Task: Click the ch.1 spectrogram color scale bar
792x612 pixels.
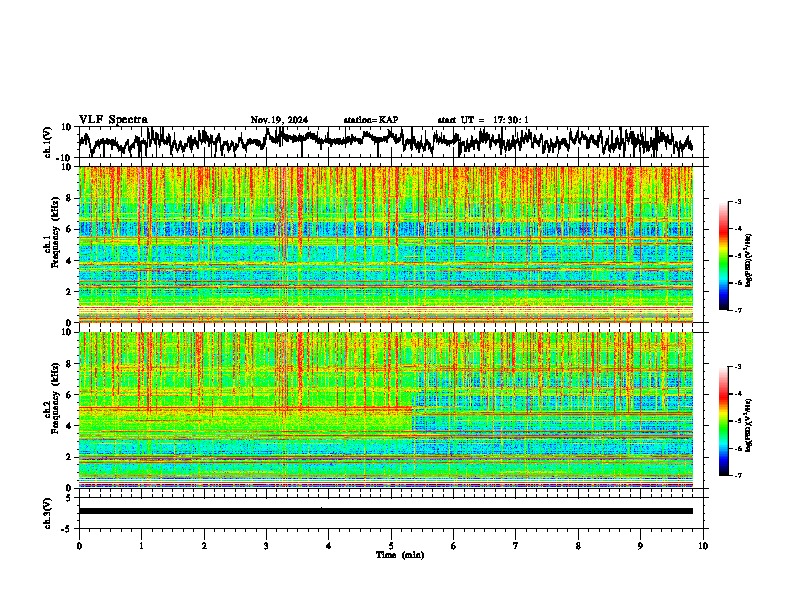Action: [723, 256]
